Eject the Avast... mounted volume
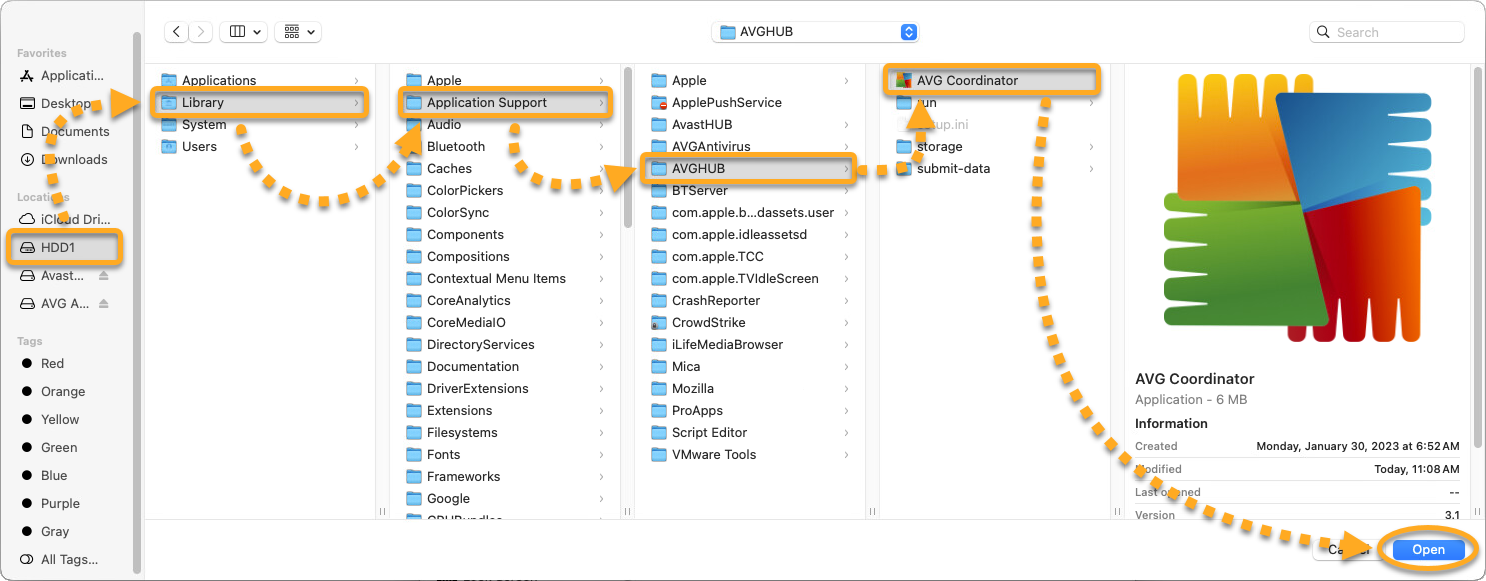 tap(104, 276)
